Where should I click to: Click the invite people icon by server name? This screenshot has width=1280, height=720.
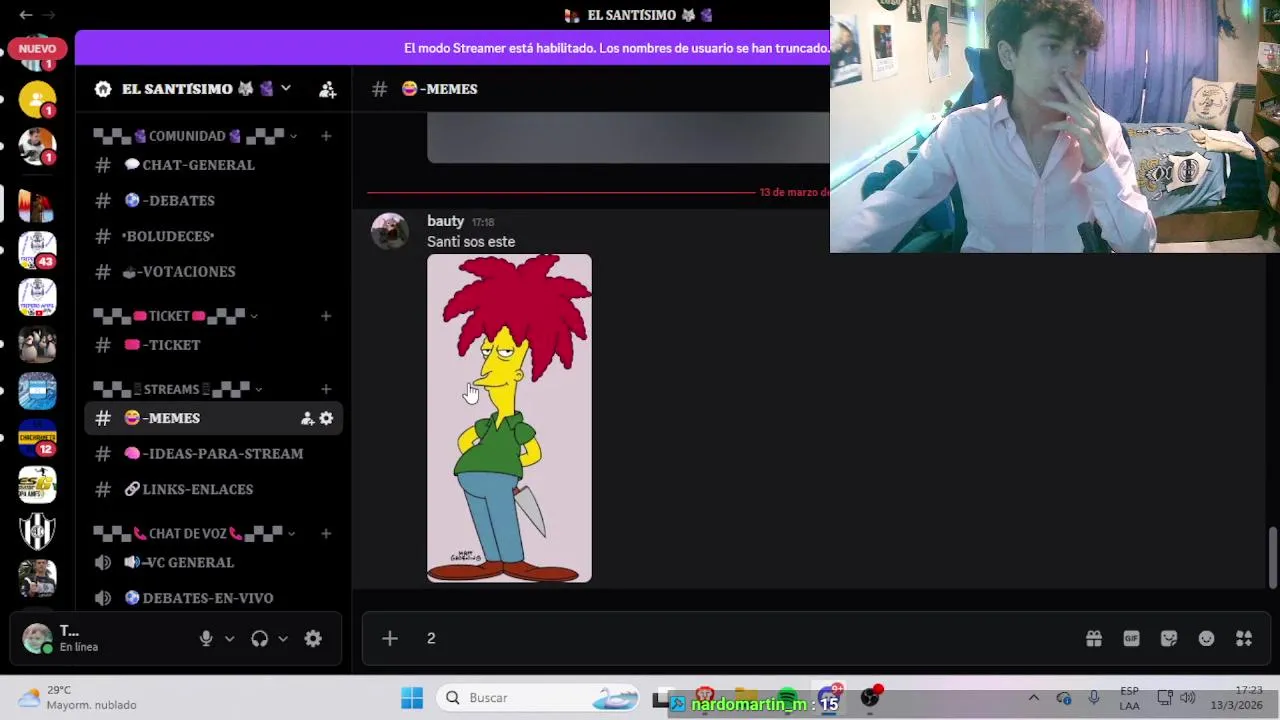pos(327,89)
